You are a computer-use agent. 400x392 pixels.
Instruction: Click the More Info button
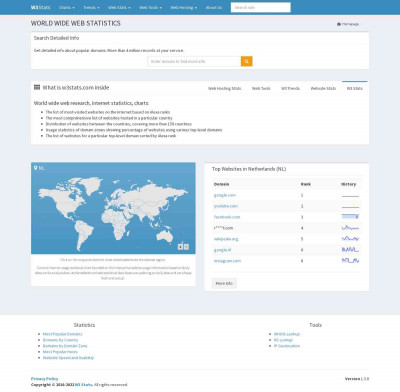(x=224, y=283)
